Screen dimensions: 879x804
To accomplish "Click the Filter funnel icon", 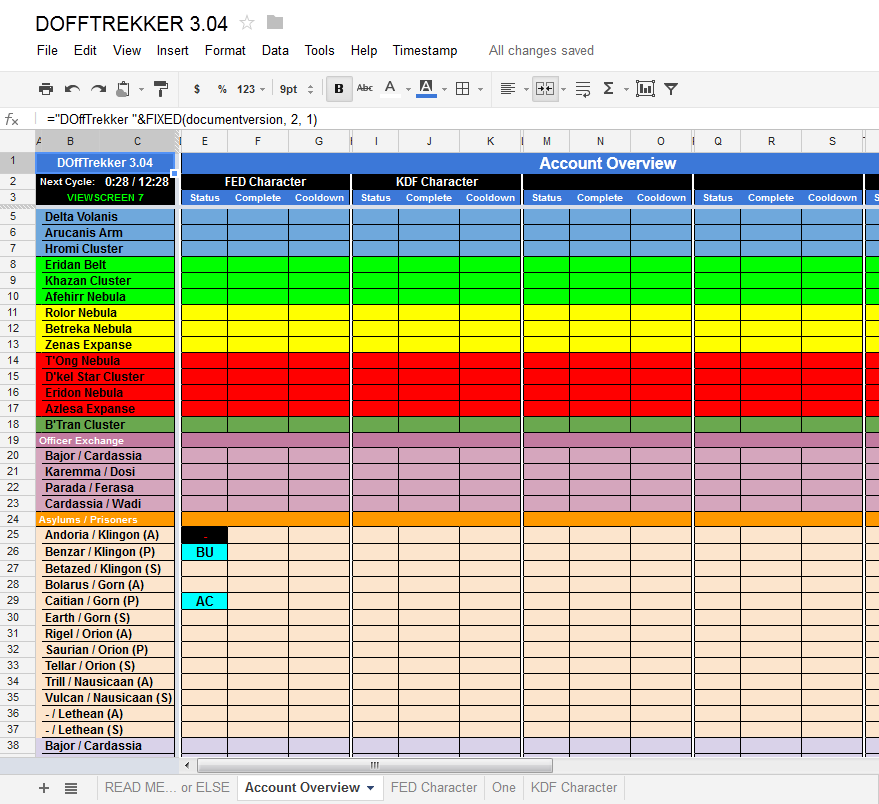I will point(671,89).
